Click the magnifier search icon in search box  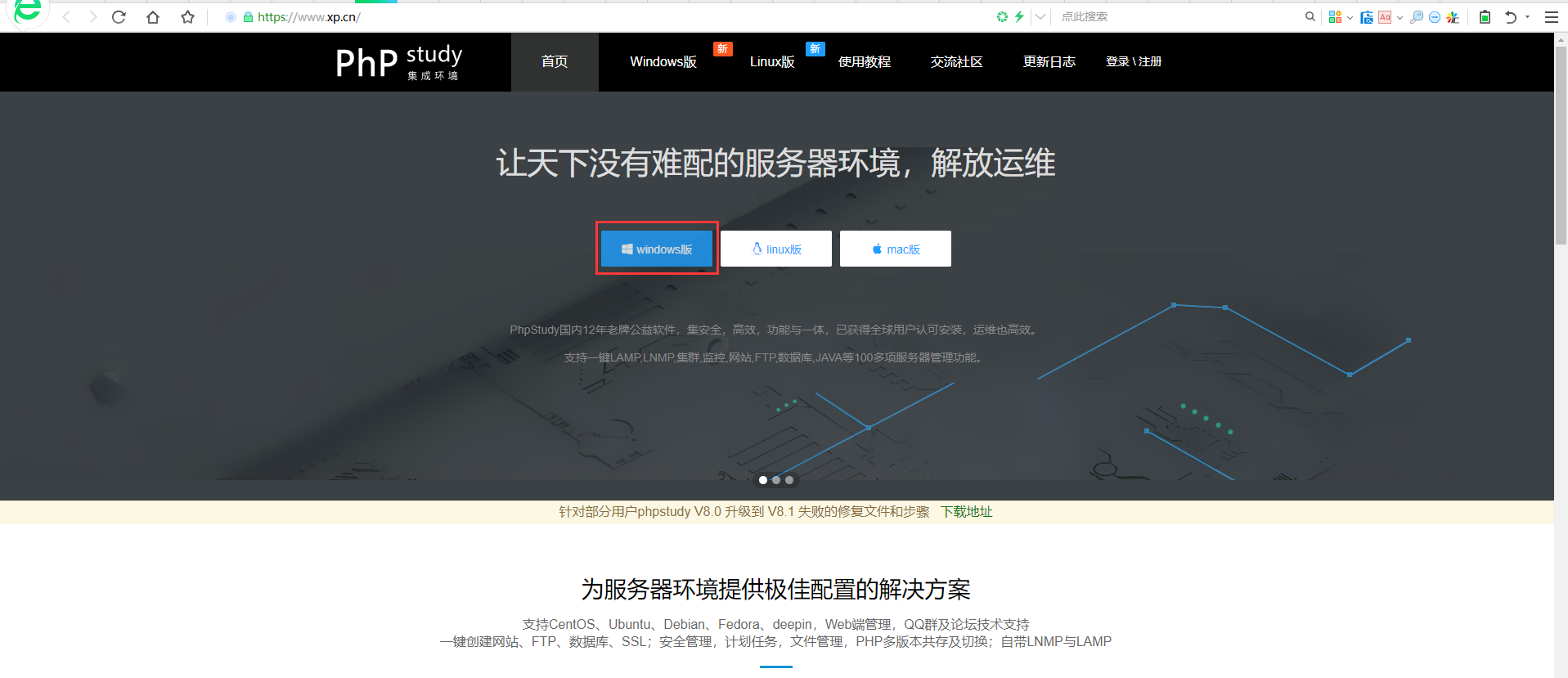pyautogui.click(x=1310, y=16)
